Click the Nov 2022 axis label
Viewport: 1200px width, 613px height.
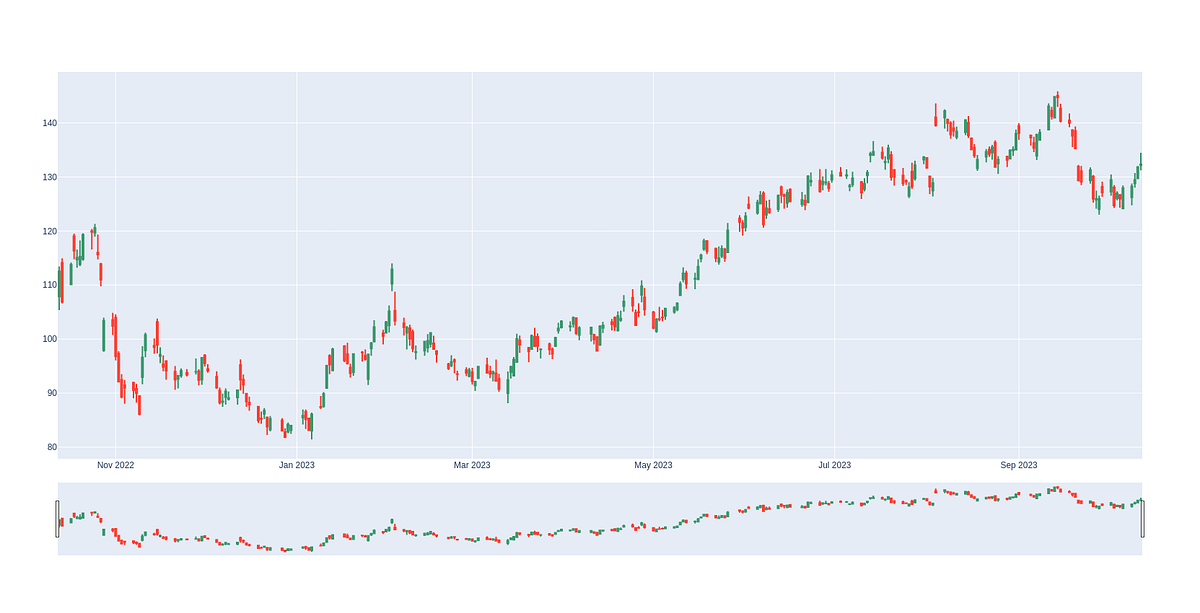[117, 465]
